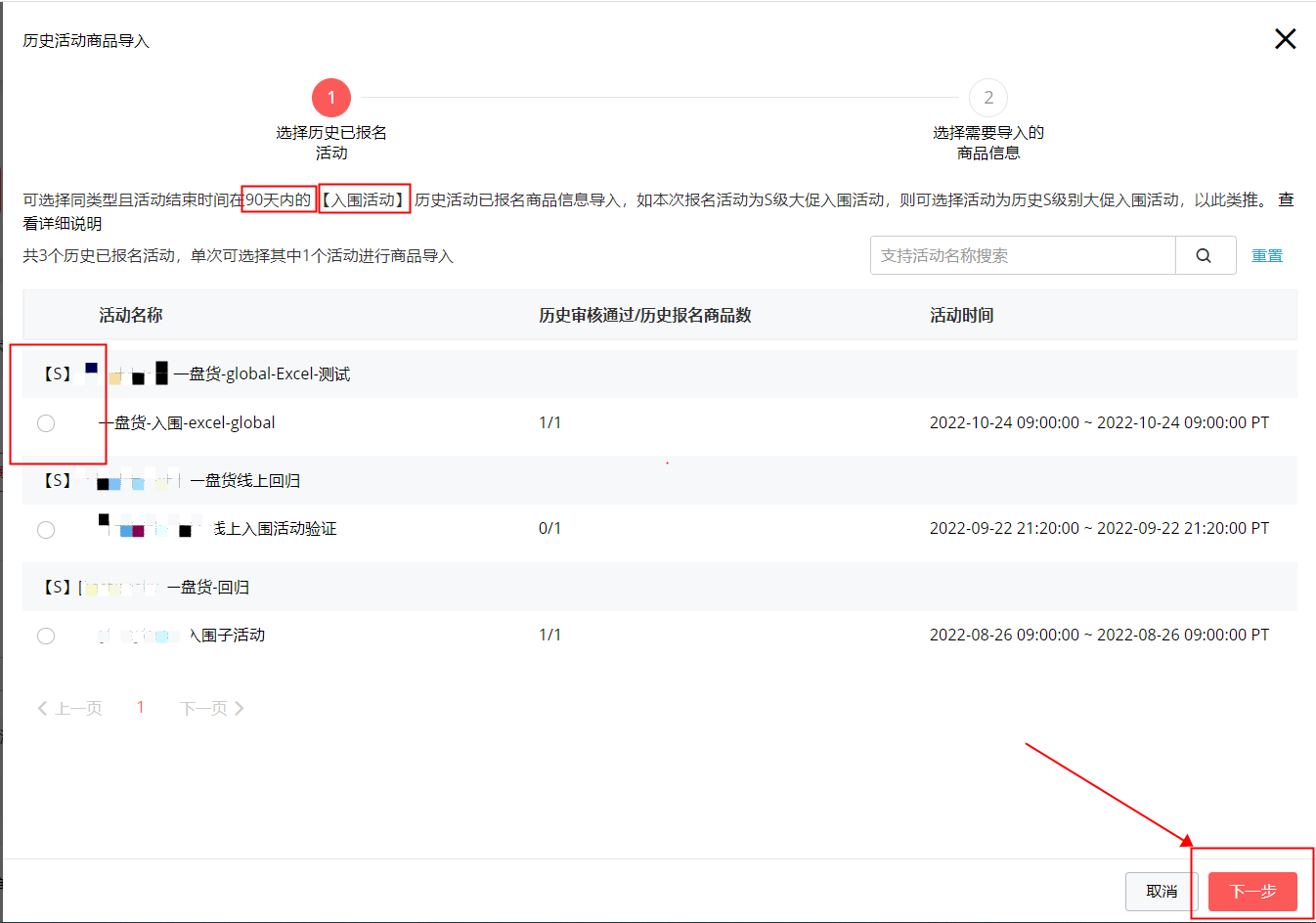Click step 2 circle 选择需要导入的商品信息

[x=988, y=98]
